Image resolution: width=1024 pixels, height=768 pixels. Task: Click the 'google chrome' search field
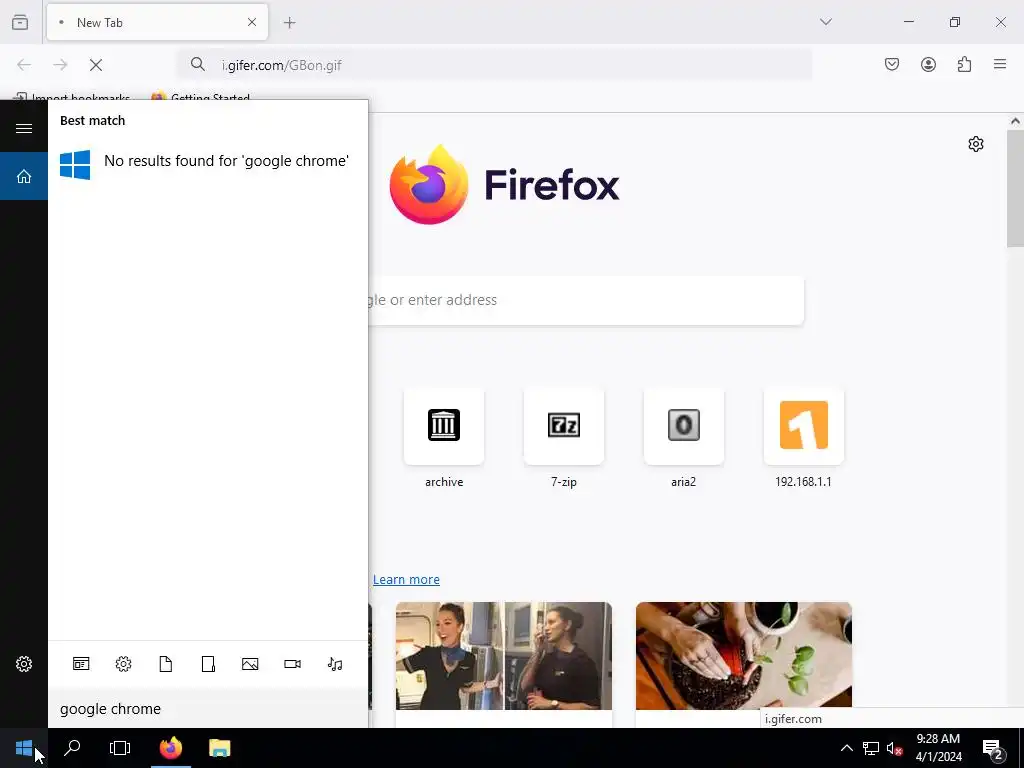[x=208, y=709]
